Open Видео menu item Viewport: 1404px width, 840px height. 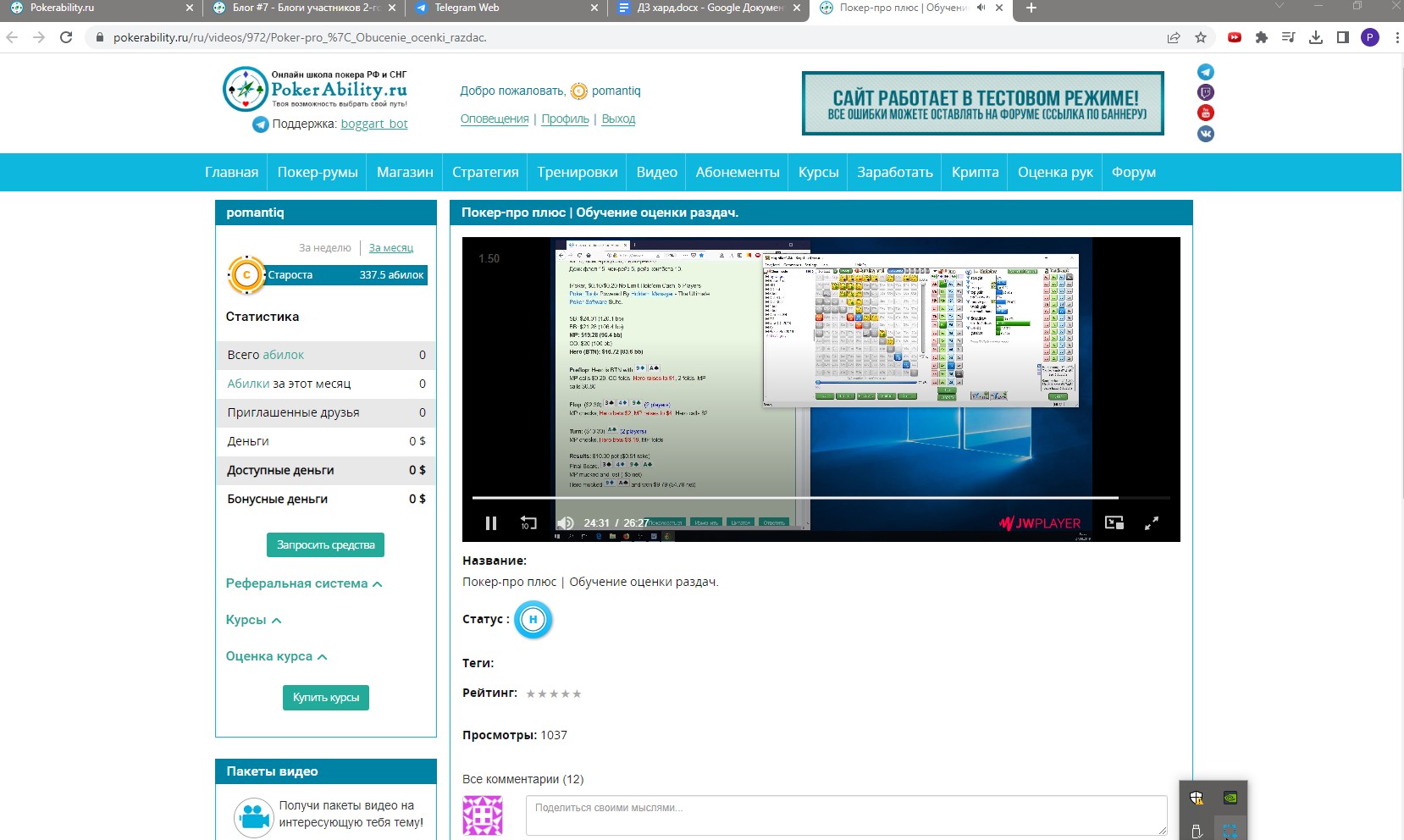coord(657,172)
